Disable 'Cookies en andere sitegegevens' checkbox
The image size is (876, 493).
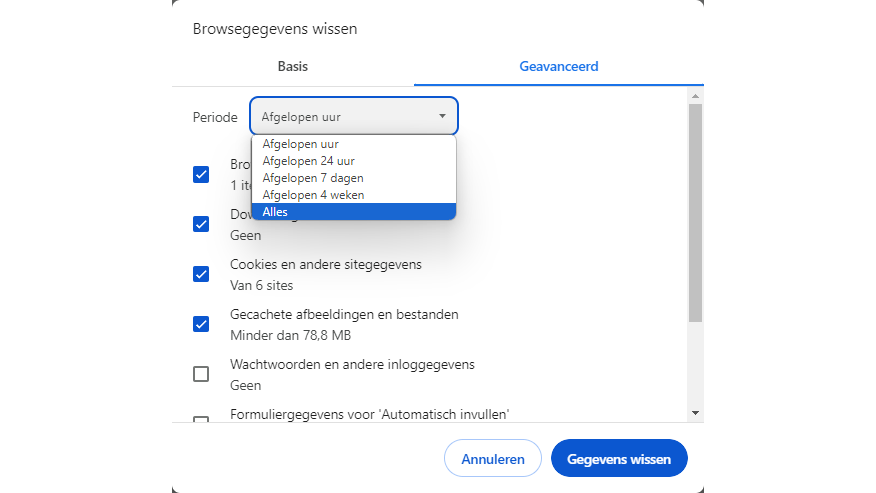[201, 274]
